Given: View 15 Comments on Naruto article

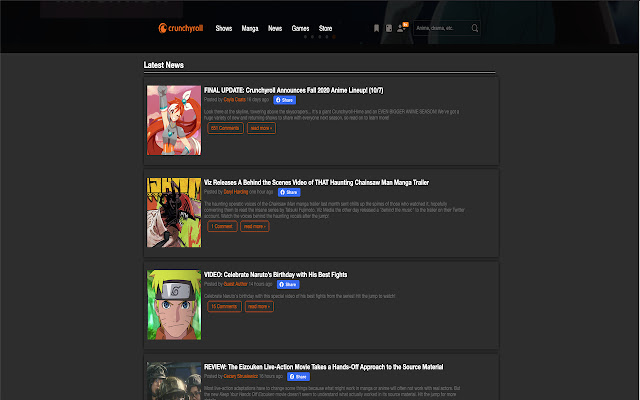Looking at the screenshot, I should pyautogui.click(x=224, y=307).
